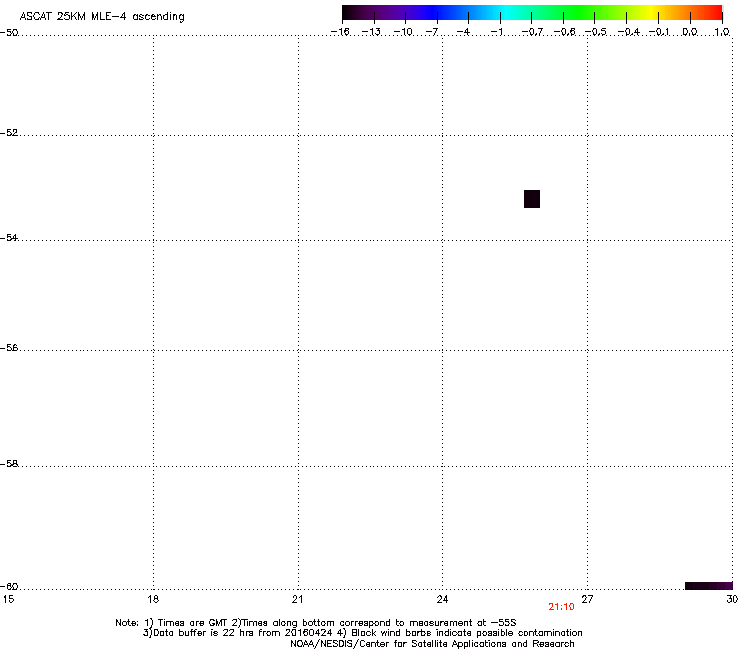
Task: Click the cyan section of the color bar
Action: coord(507,12)
